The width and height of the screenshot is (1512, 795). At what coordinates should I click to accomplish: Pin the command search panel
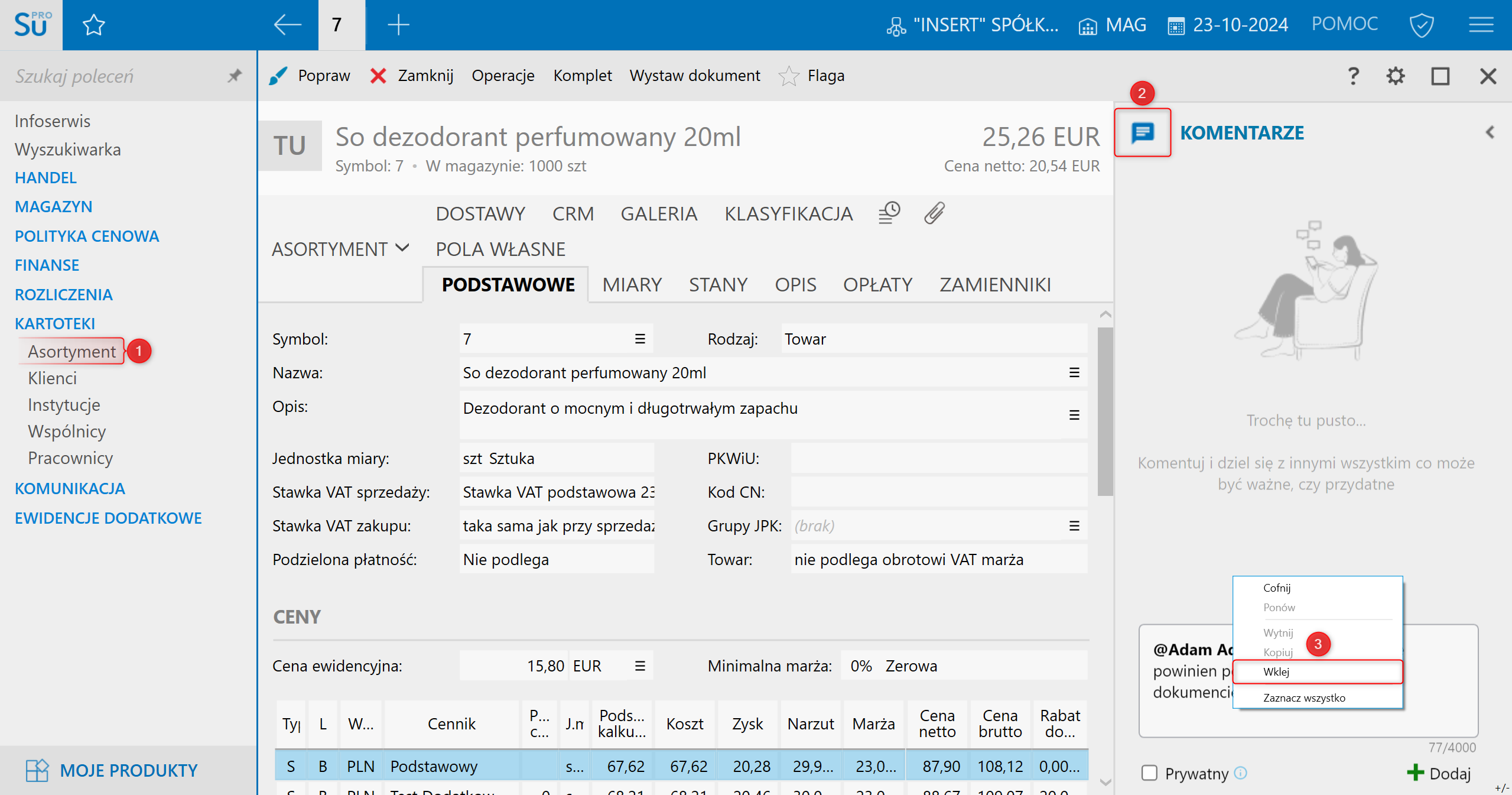coord(235,76)
